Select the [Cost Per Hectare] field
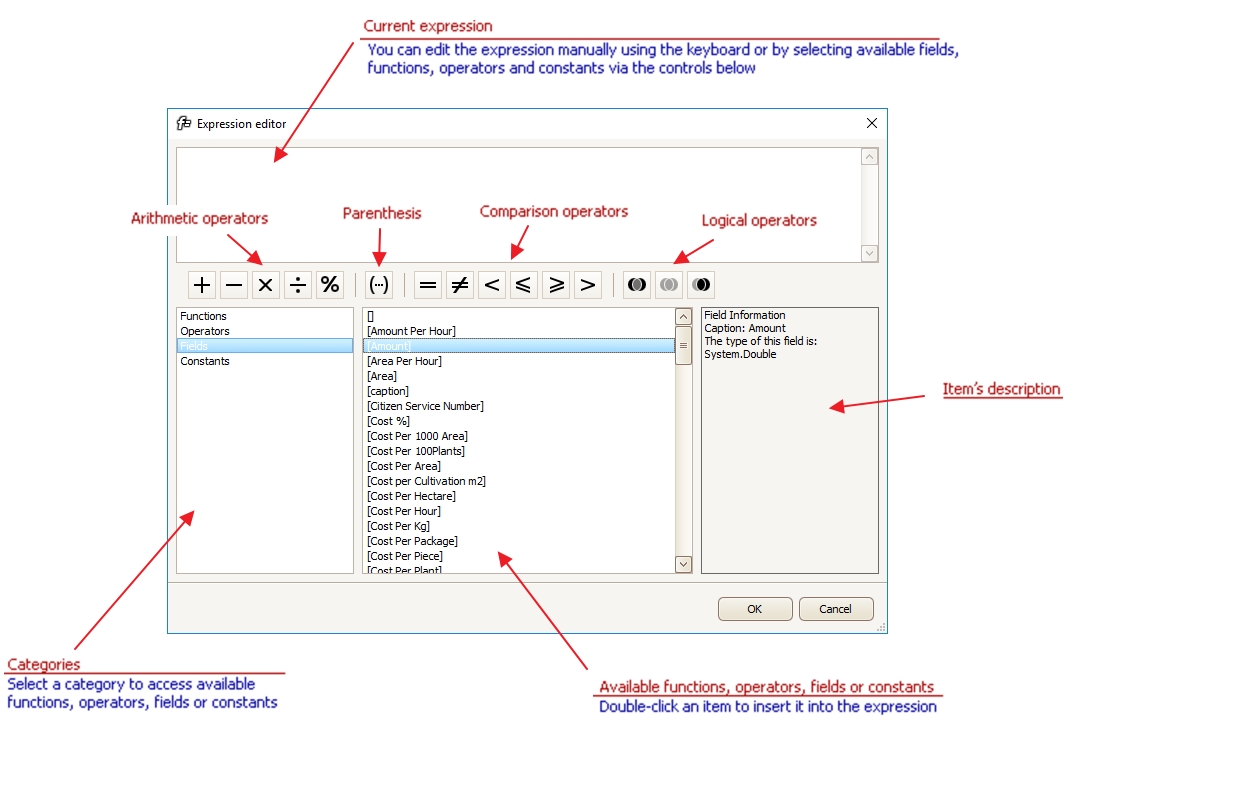Image resolution: width=1233 pixels, height=809 pixels. point(519,496)
